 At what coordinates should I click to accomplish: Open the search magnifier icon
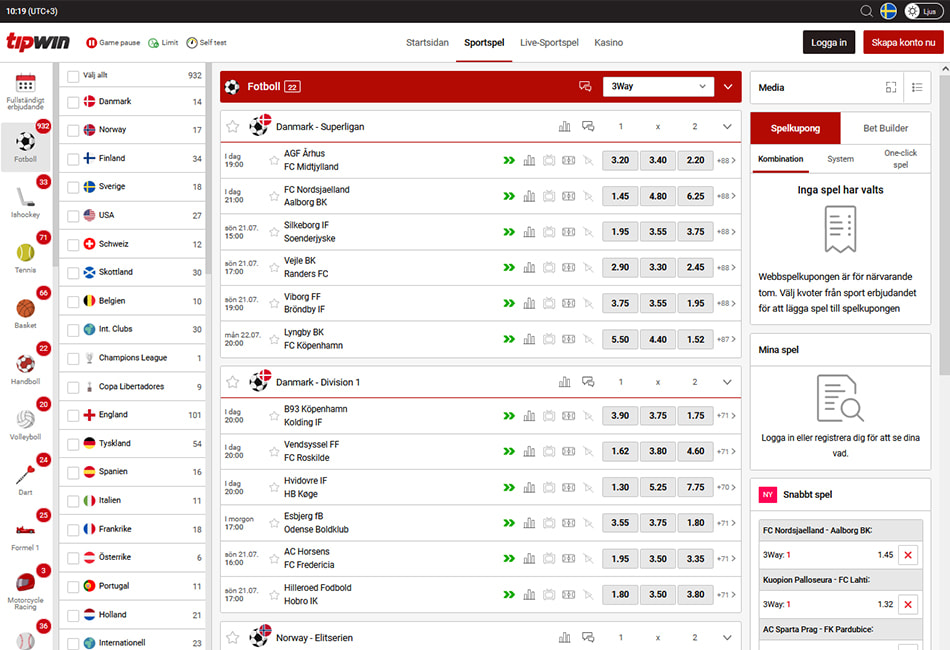tap(866, 11)
